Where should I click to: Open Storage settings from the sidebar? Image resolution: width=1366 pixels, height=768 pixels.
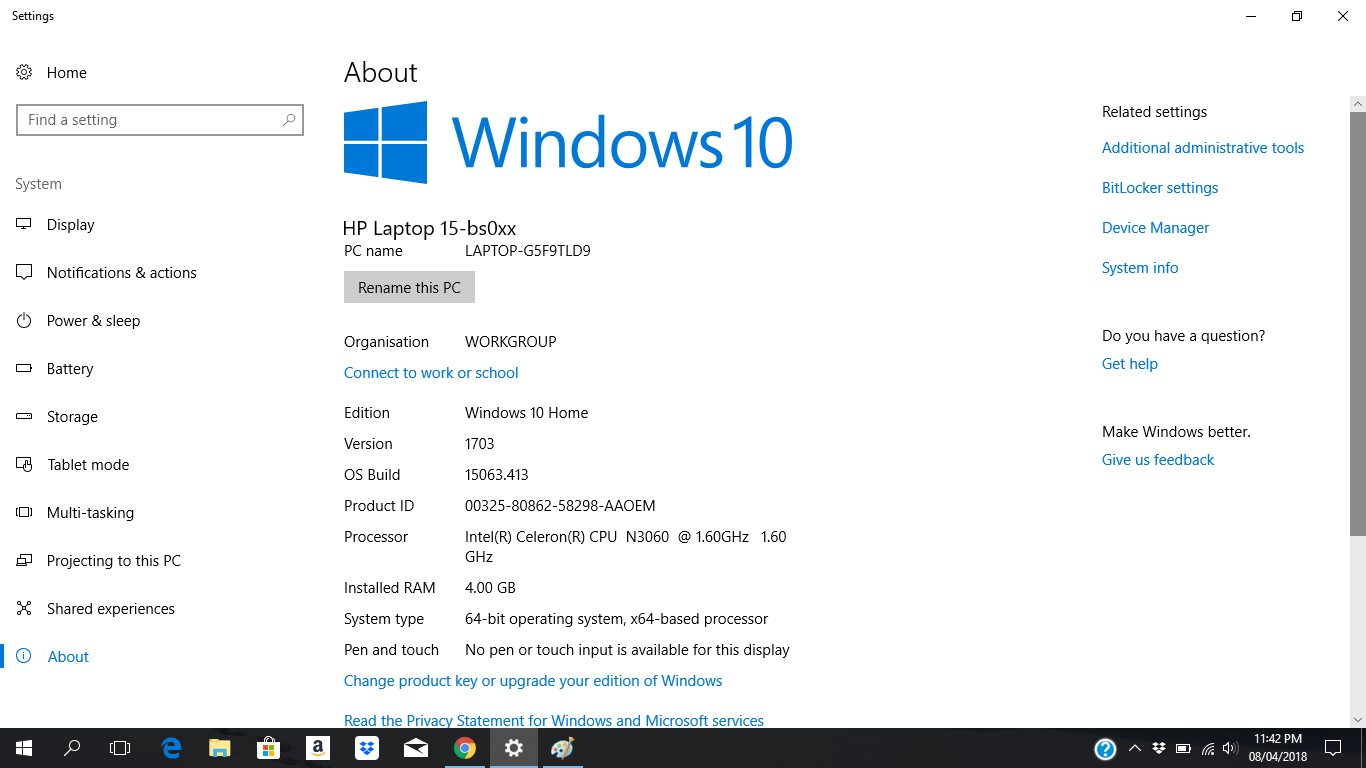[72, 416]
